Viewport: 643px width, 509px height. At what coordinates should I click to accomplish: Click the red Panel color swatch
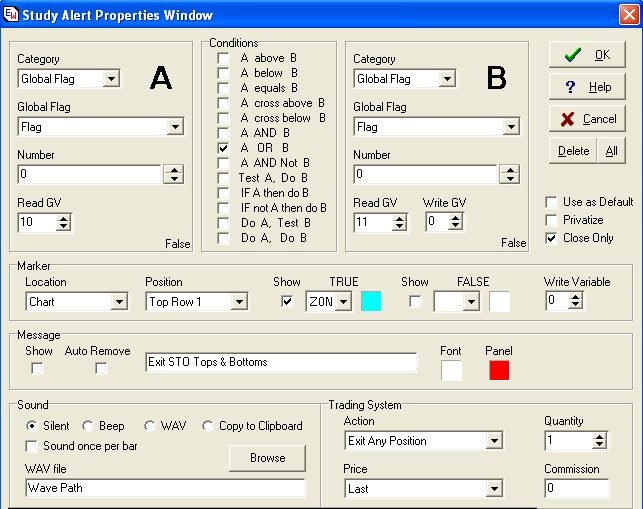(x=499, y=370)
